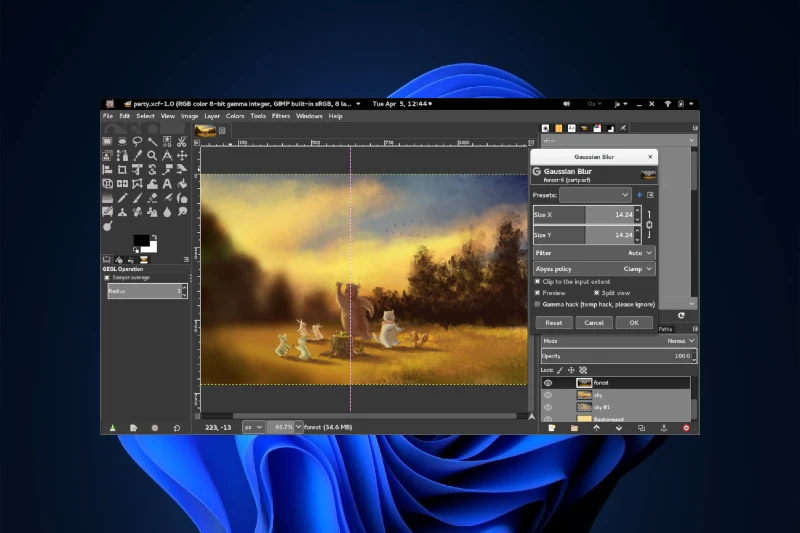Screen dimensions: 800x533
Task: Select the Bucket Fill tool
Action: pos(182,184)
